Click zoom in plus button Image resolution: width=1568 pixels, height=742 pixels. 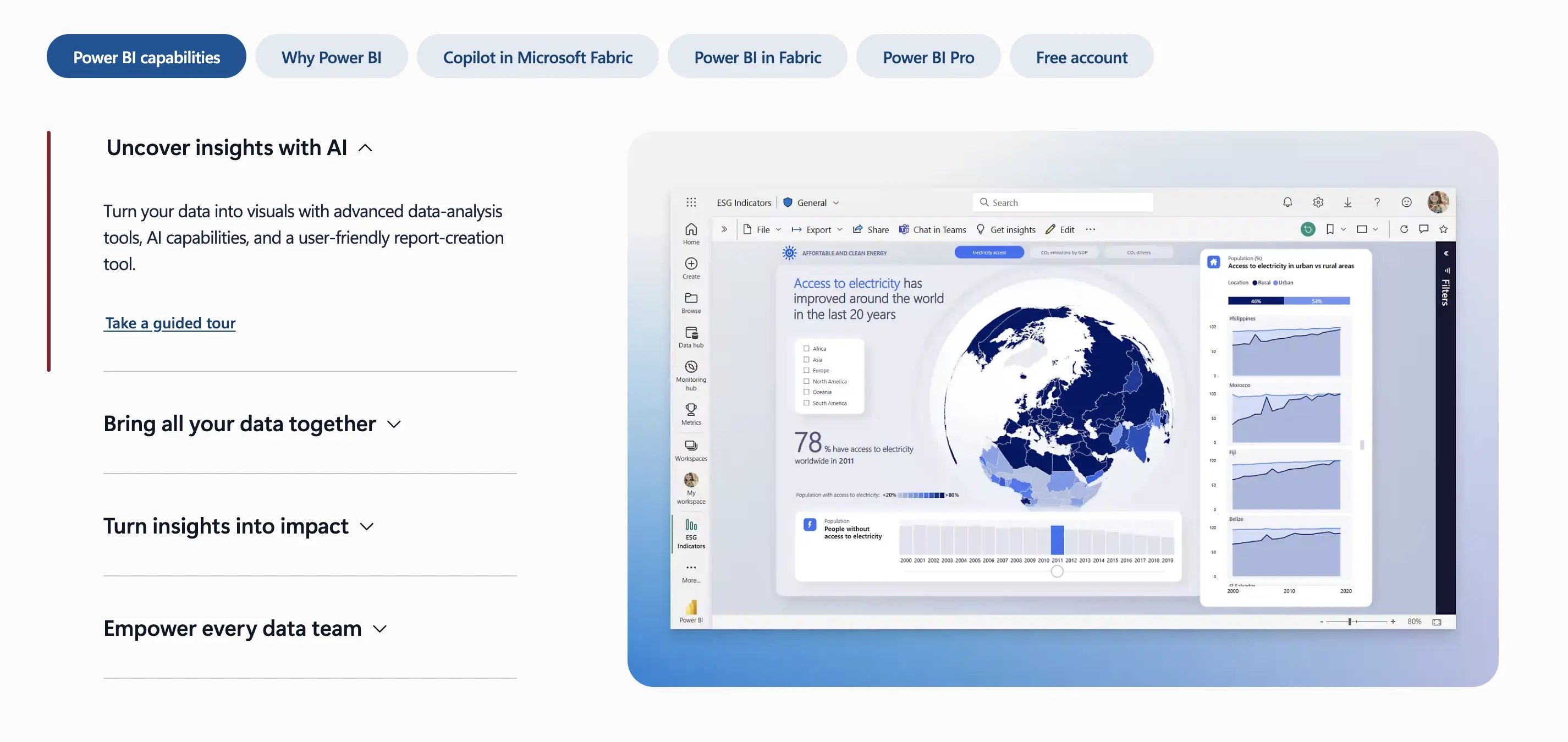tap(1393, 622)
